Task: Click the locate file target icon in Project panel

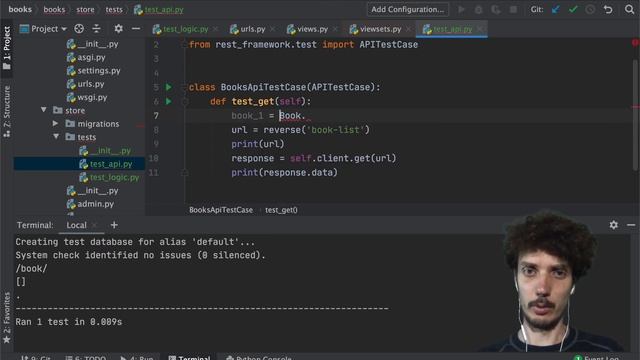Action: 79,29
